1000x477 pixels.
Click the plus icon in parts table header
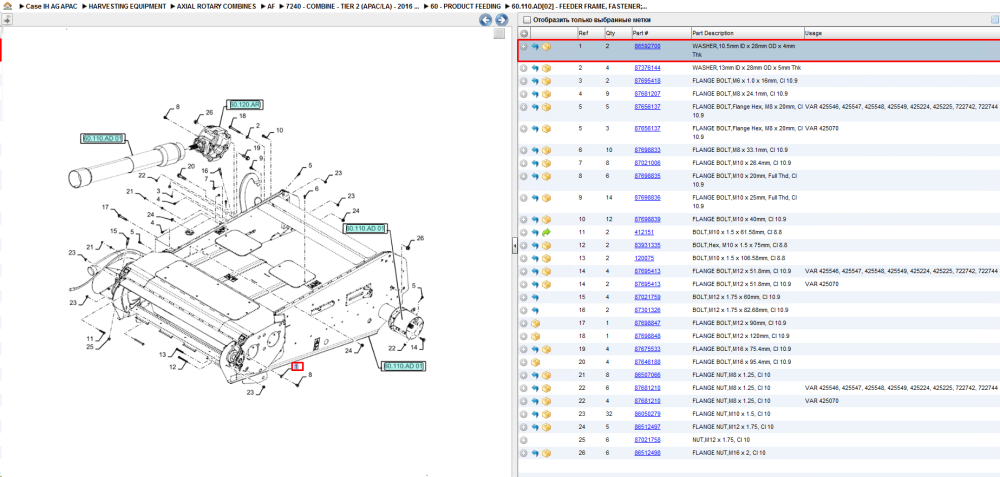pos(524,33)
